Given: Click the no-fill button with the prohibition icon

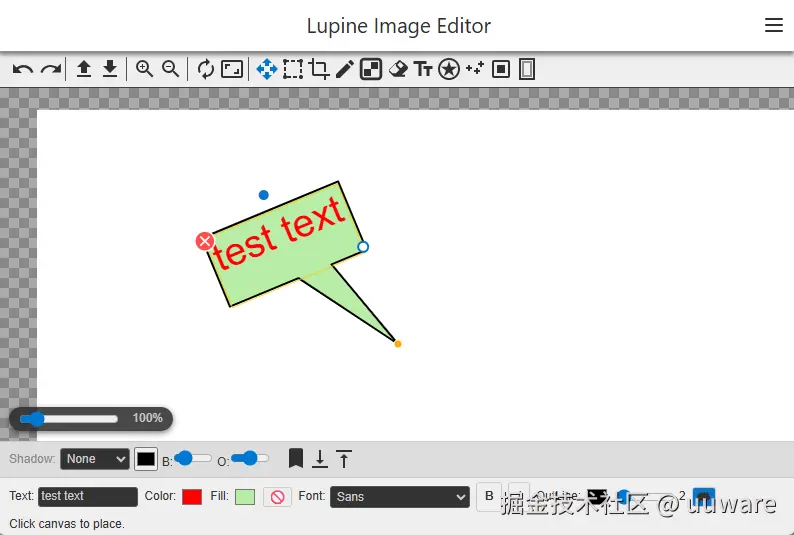Looking at the screenshot, I should click(277, 497).
